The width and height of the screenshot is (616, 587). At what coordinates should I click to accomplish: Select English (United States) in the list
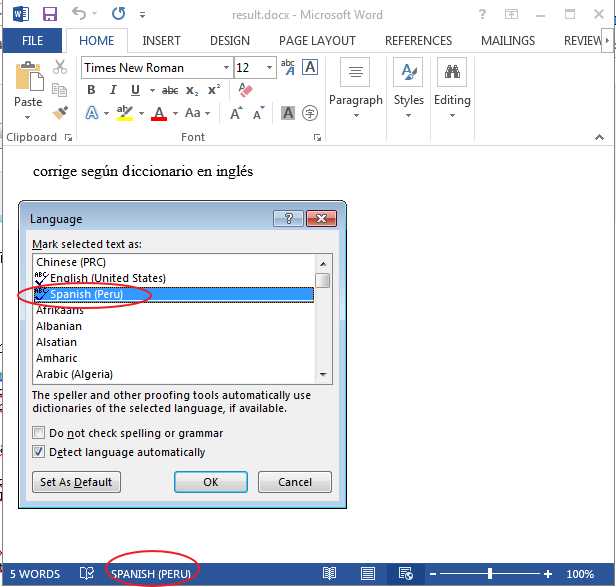click(174, 278)
